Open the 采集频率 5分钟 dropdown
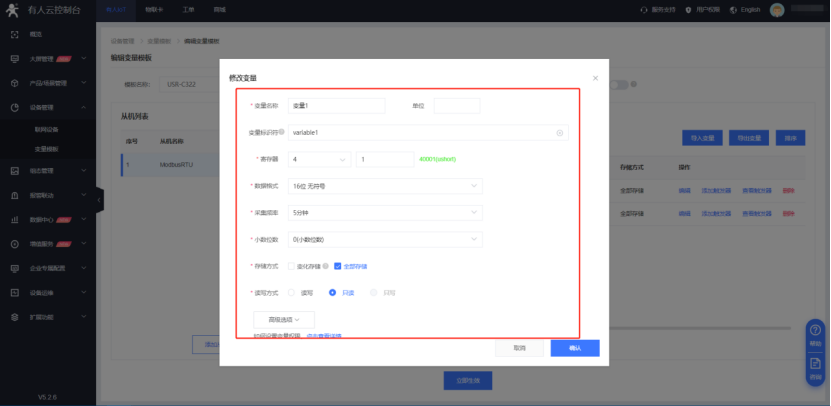This screenshot has width=831, height=406. 385,212
